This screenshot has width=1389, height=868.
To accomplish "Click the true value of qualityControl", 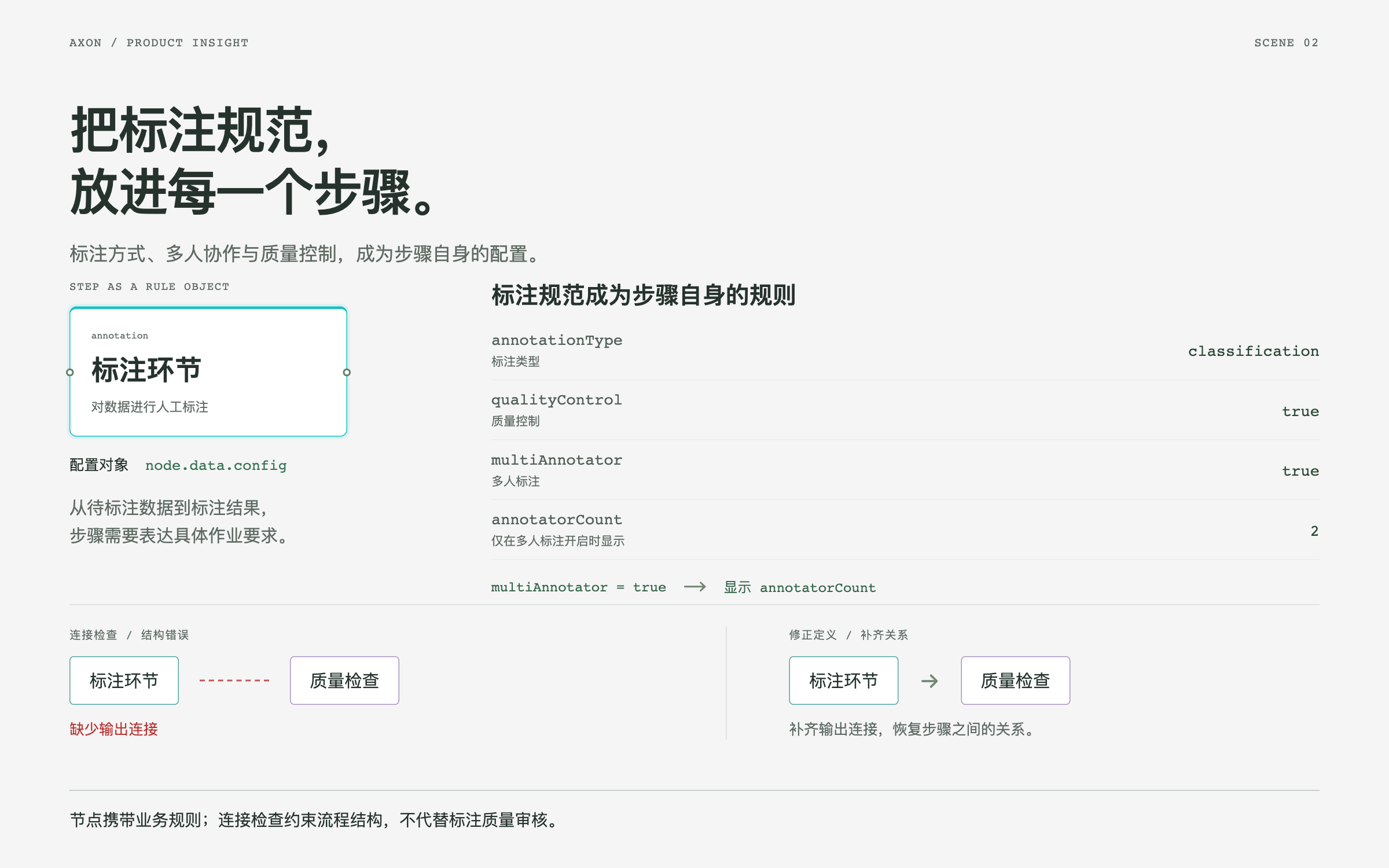I will (x=1300, y=411).
